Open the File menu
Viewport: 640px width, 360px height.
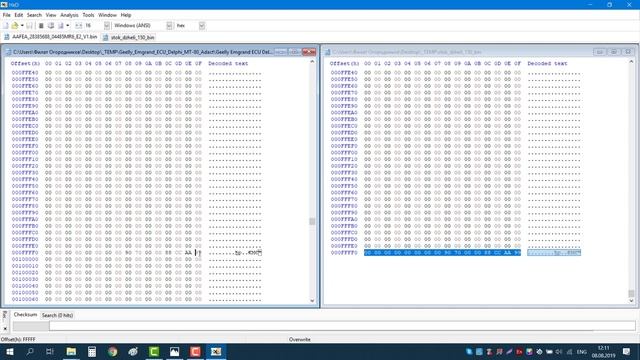[7, 15]
